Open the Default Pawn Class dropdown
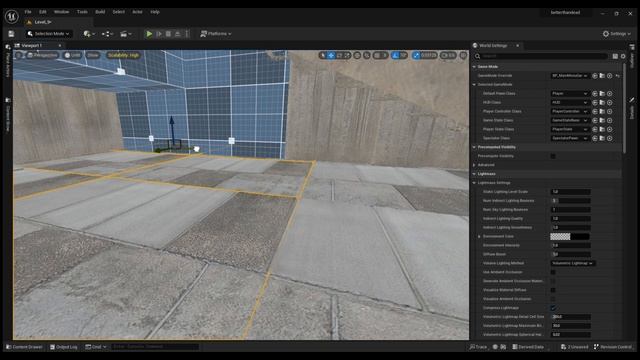640x360 pixels. [570, 93]
